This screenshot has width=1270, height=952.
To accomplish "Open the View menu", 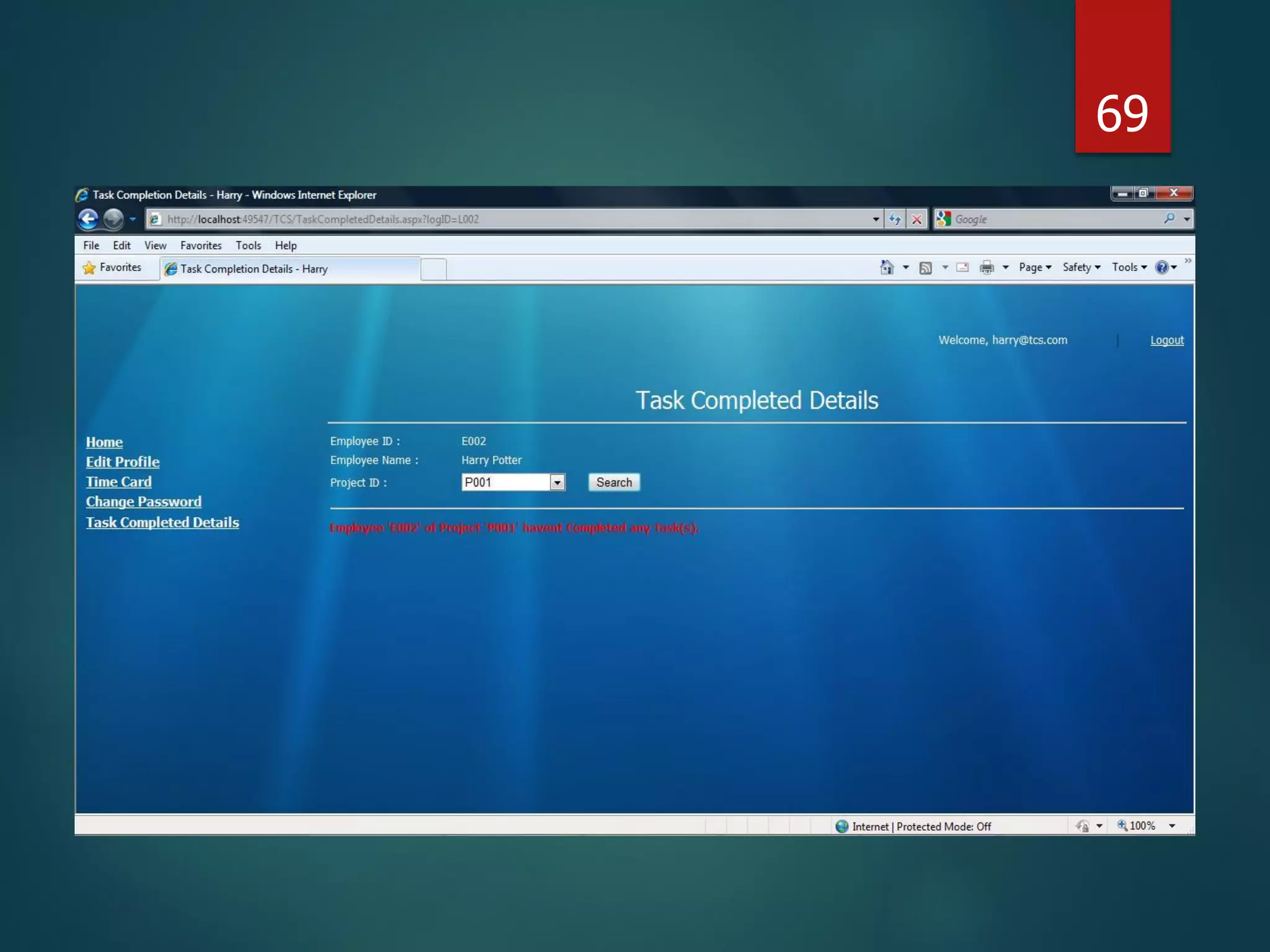I will tap(155, 245).
